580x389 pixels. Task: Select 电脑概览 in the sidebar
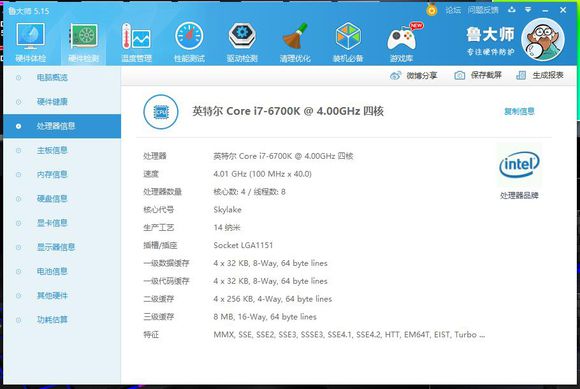coord(62,78)
